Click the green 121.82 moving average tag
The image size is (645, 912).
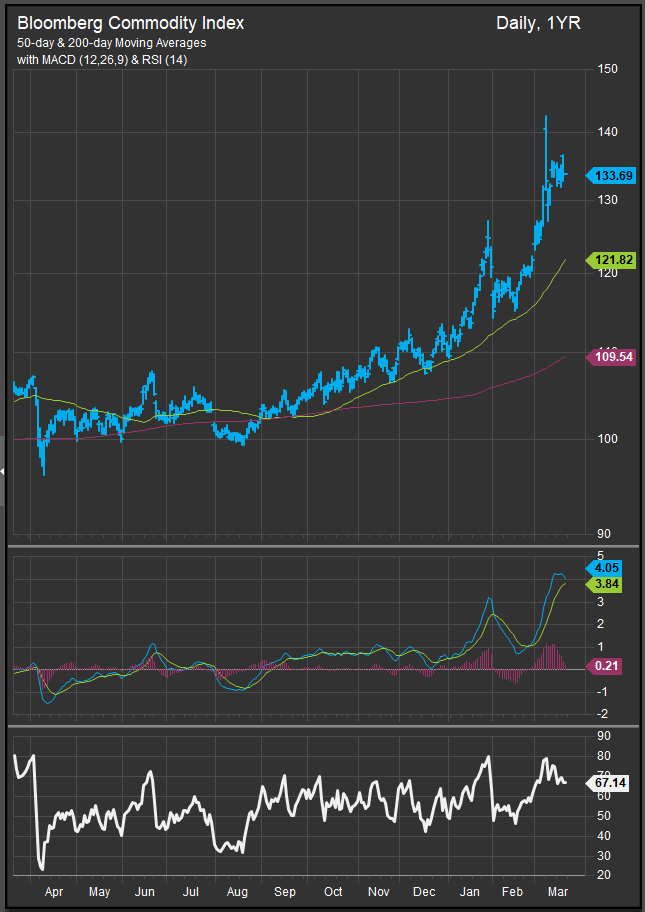coord(612,259)
